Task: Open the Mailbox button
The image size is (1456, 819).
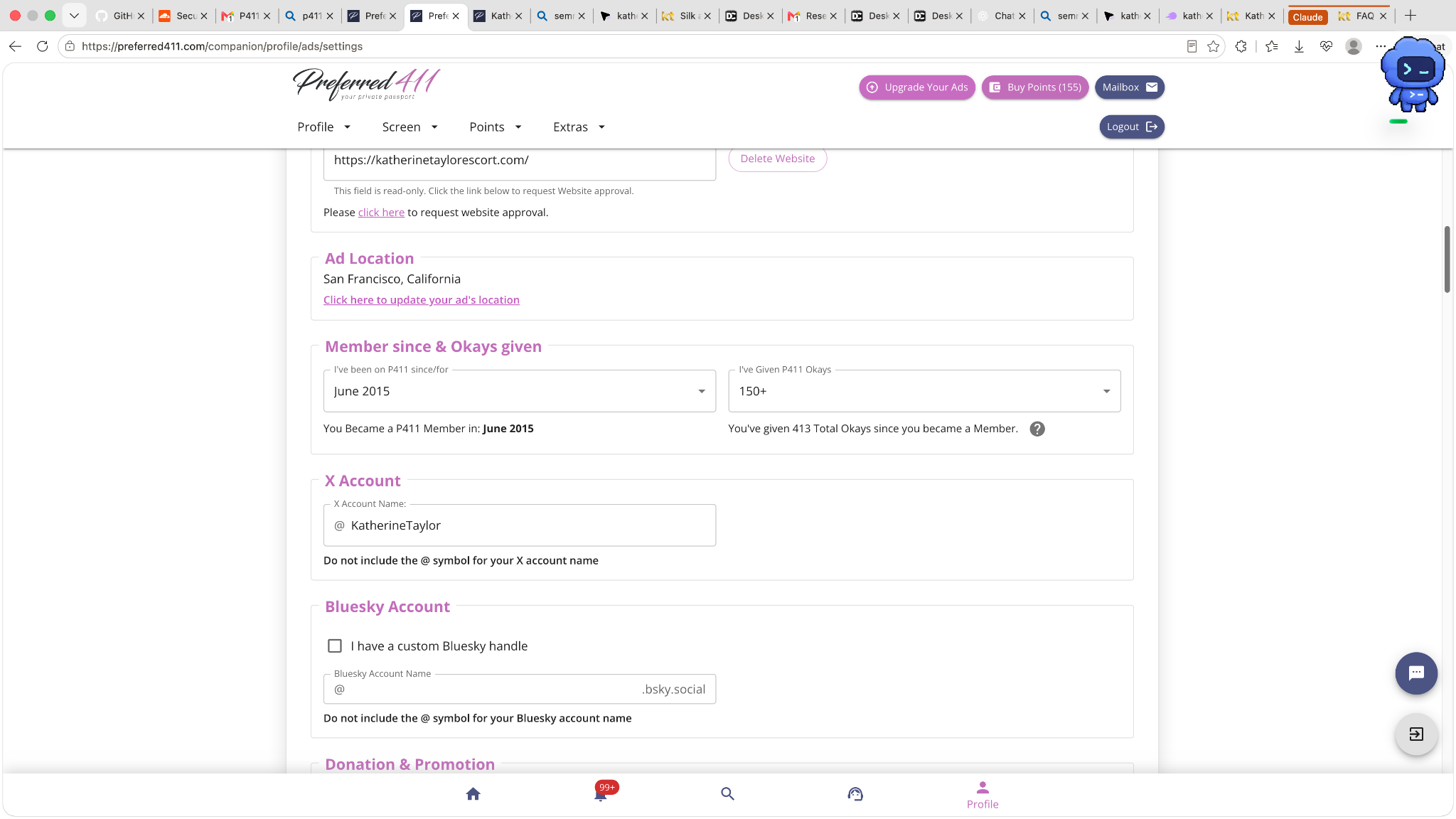Action: tap(1130, 87)
